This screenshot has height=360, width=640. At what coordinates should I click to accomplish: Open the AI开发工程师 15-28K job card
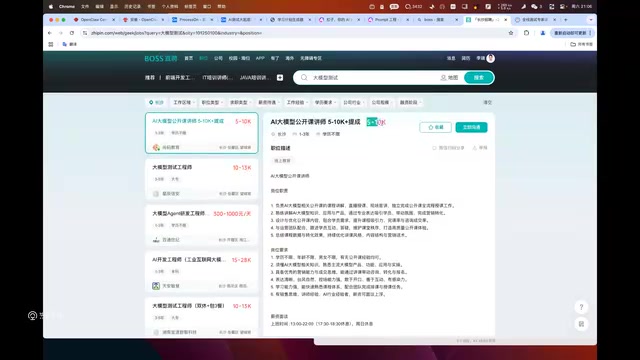pos(202,272)
